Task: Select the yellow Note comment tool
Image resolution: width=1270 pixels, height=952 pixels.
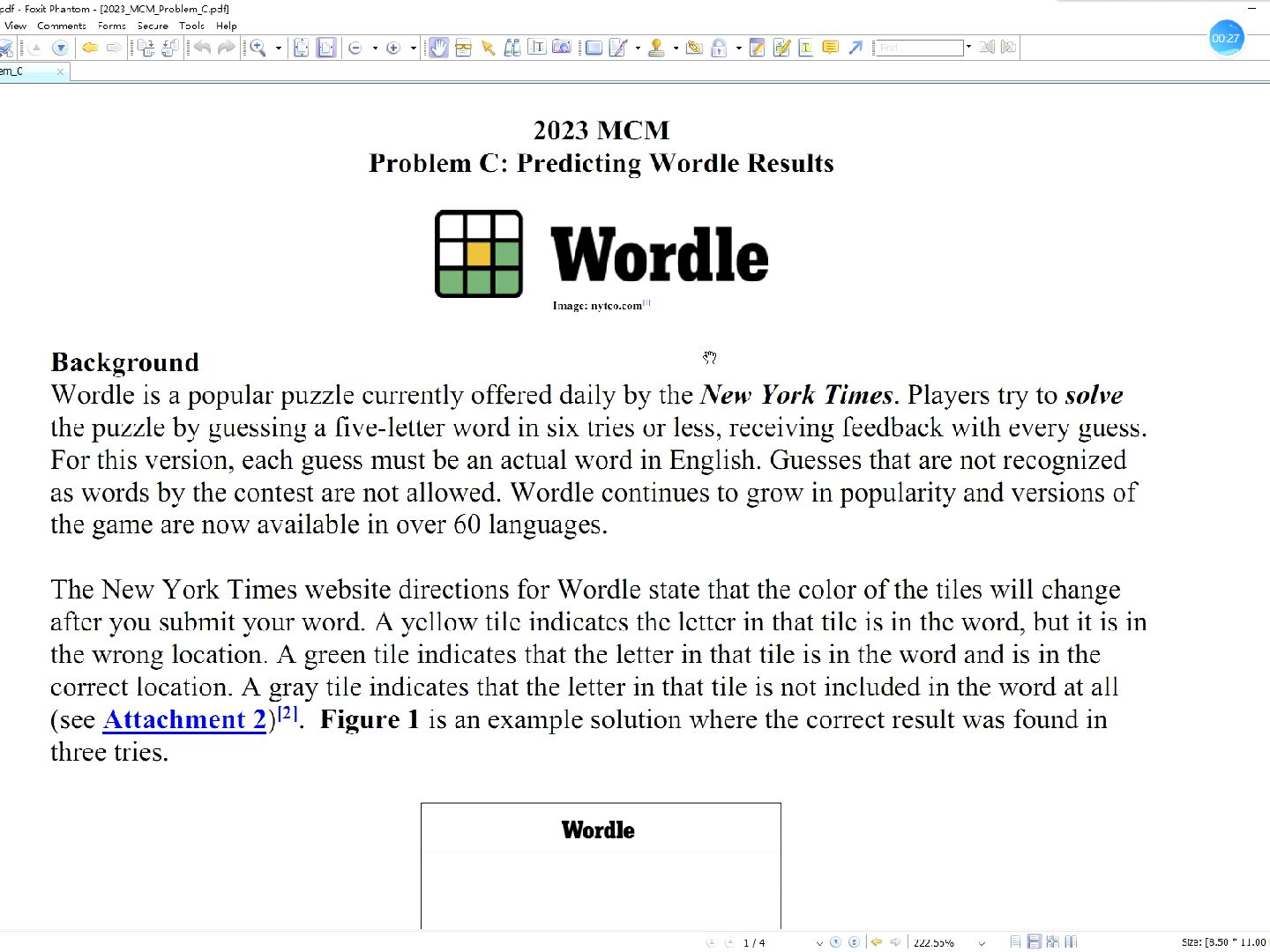Action: pos(830,48)
